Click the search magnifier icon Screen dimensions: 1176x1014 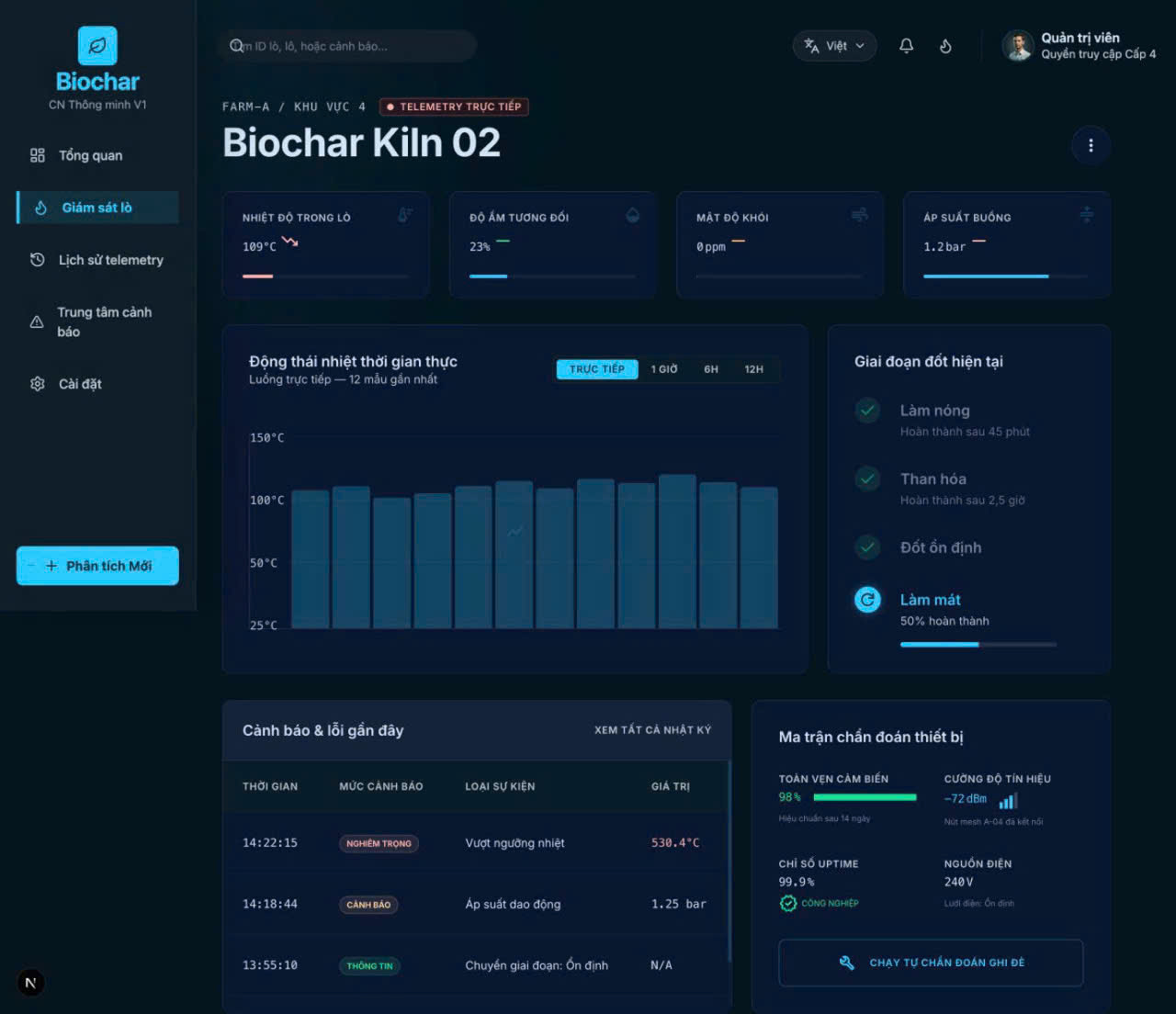(237, 46)
